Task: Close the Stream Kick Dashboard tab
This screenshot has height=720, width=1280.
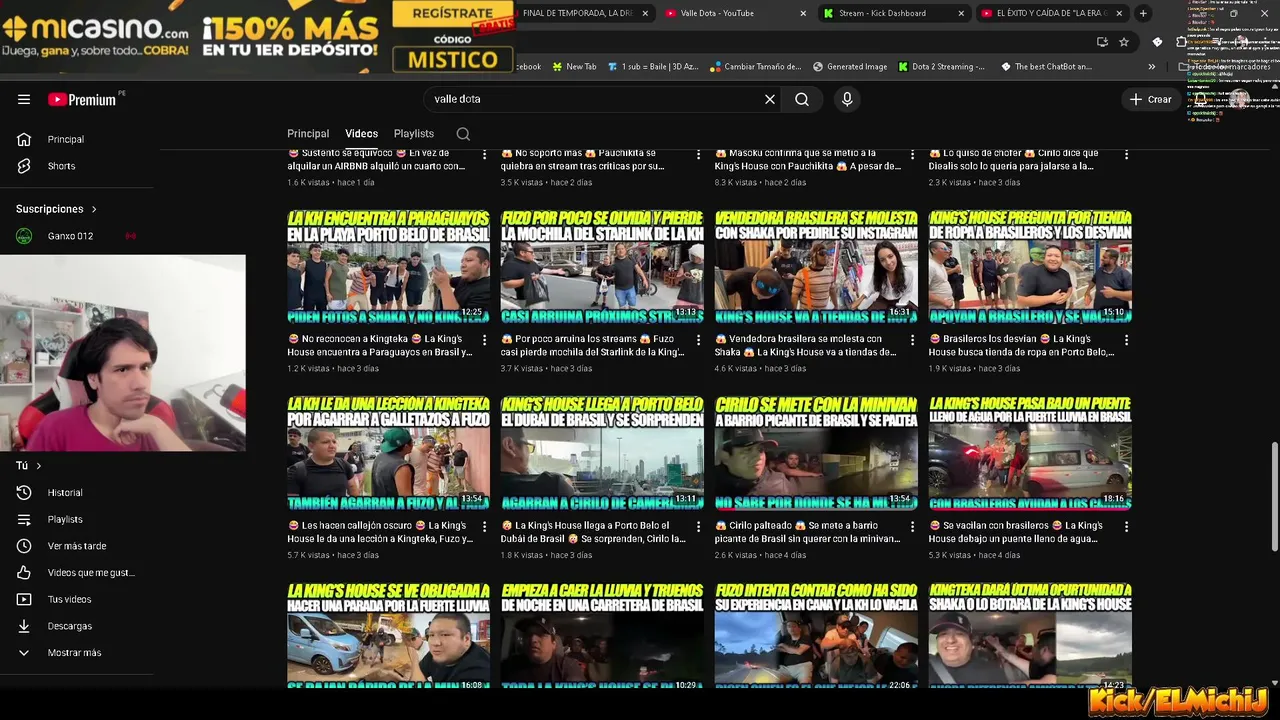Action: coord(961,13)
